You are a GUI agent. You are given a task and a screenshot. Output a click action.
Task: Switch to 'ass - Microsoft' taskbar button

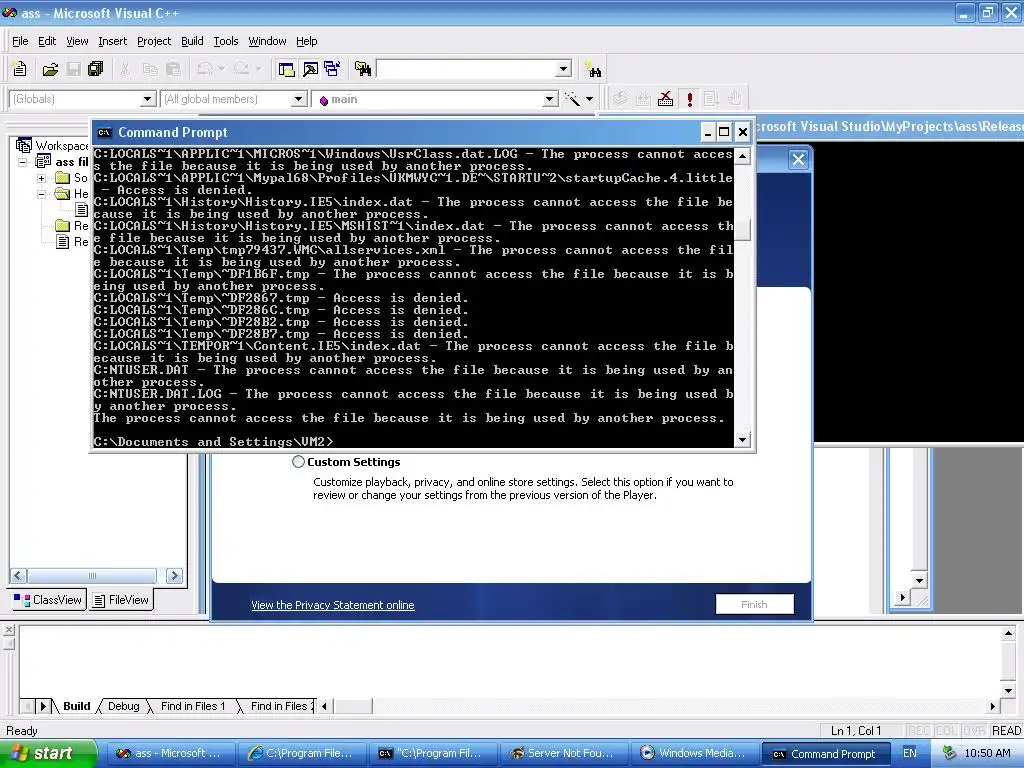[x=169, y=753]
